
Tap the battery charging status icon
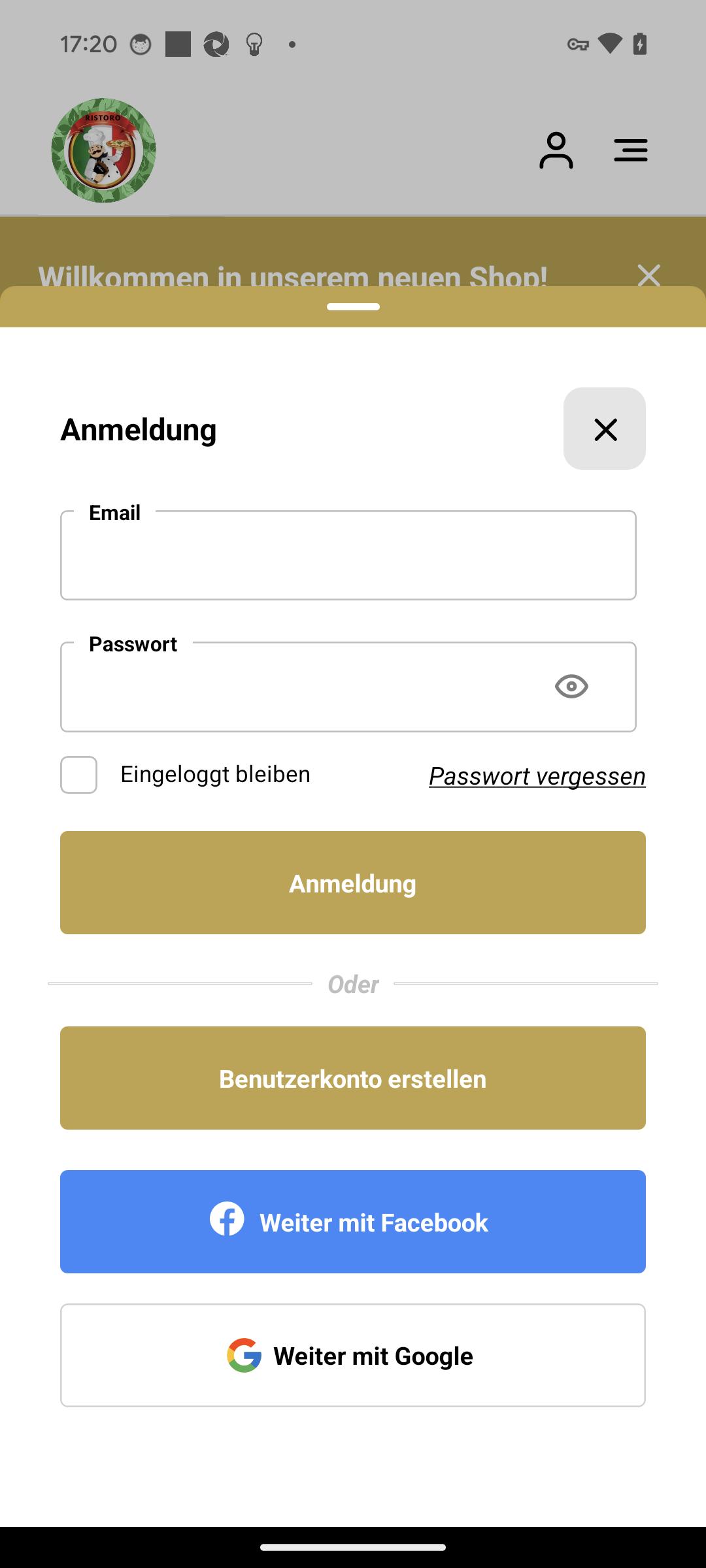coord(640,44)
